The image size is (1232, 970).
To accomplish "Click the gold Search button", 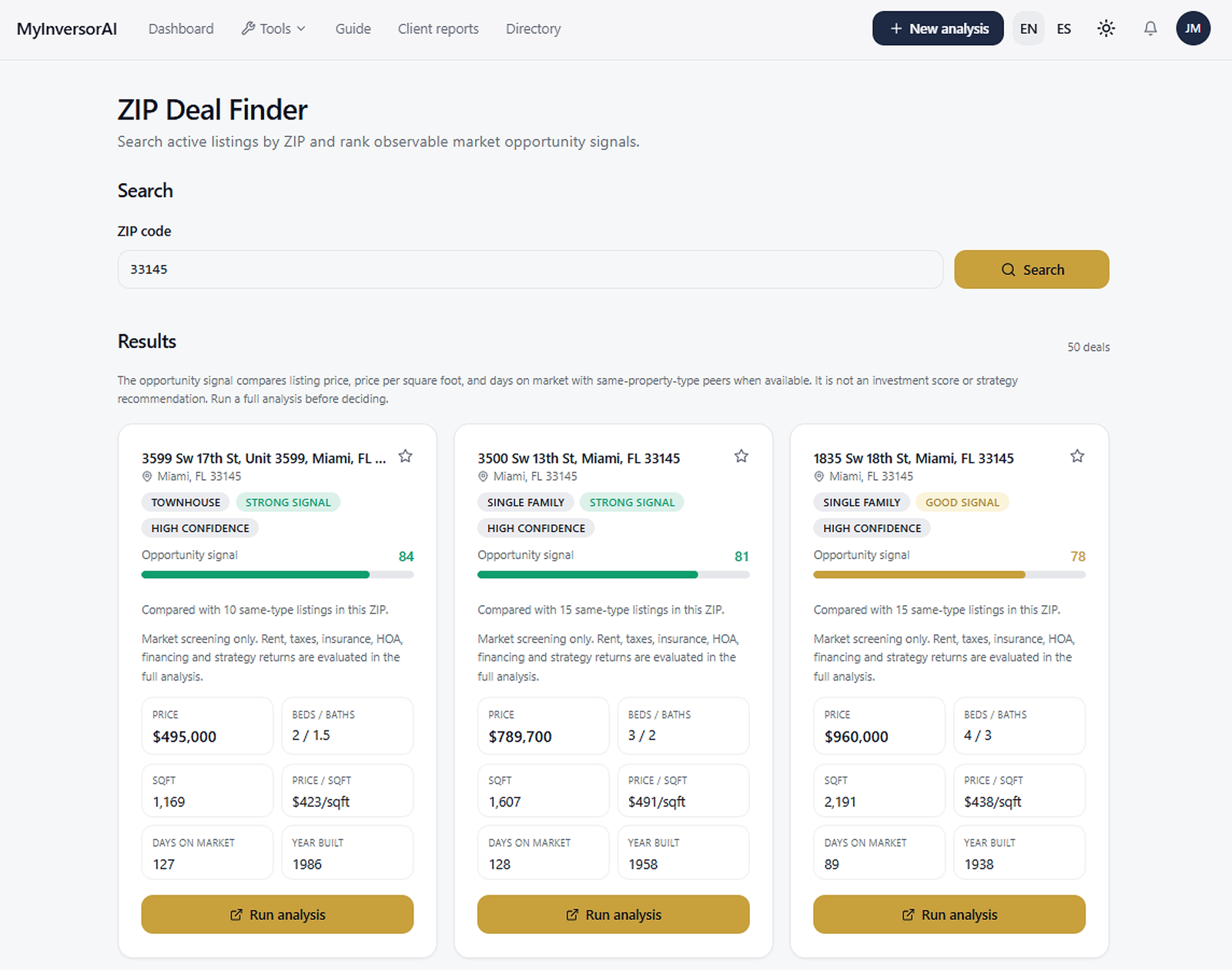I will point(1032,269).
